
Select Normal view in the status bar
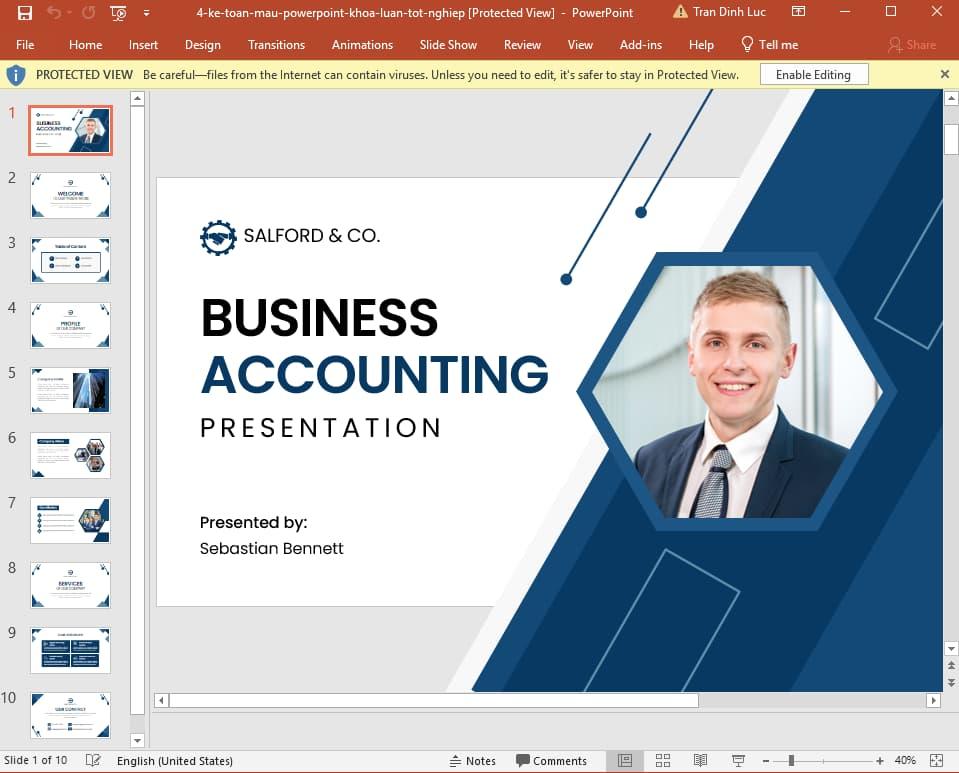coord(625,761)
